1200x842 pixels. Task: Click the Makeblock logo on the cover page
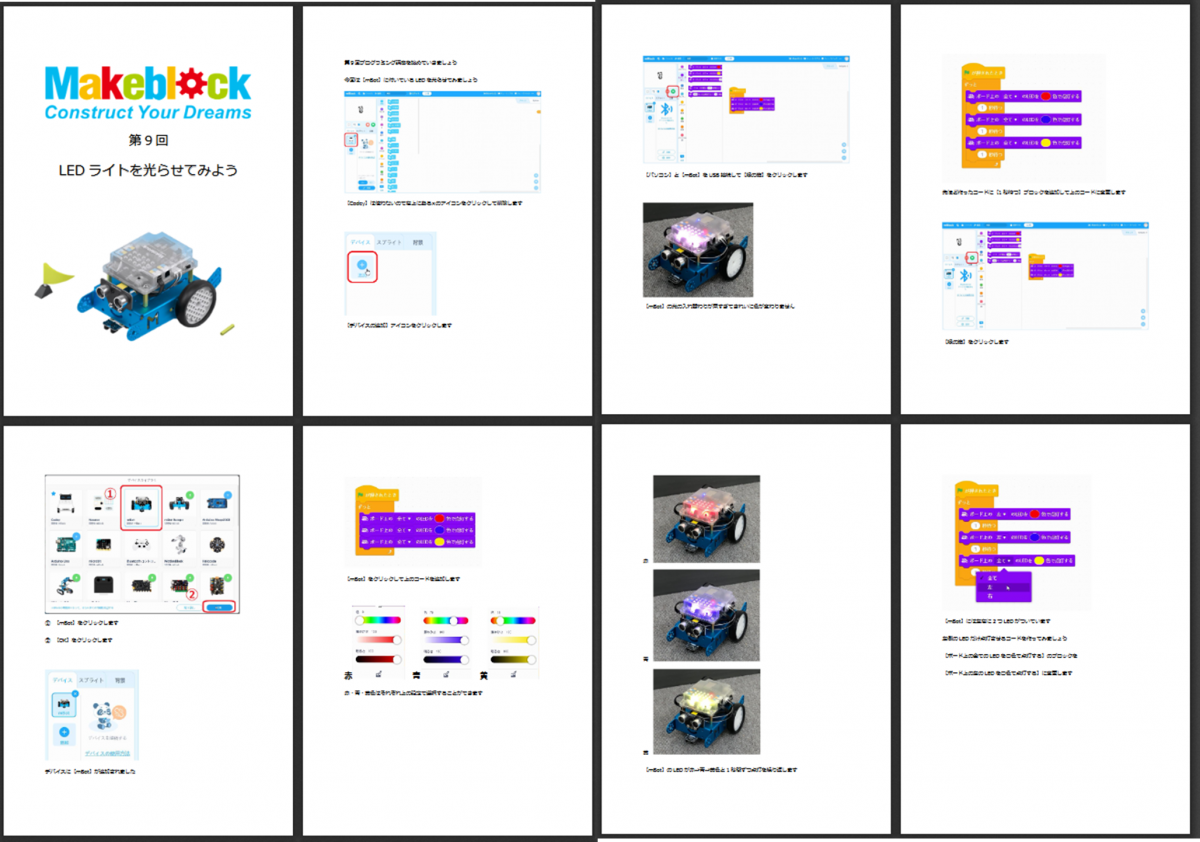tap(148, 82)
